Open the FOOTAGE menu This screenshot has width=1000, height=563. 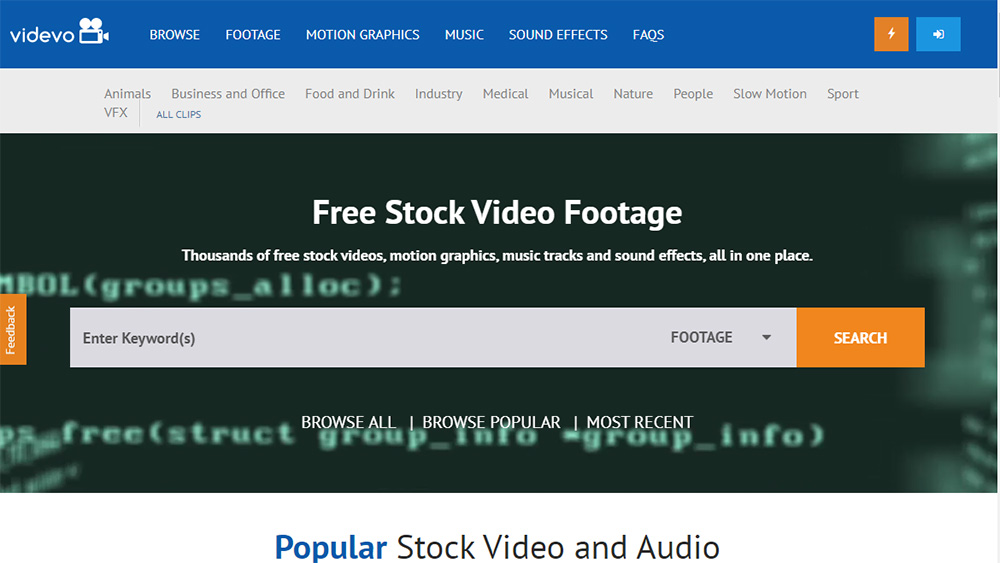pos(253,35)
